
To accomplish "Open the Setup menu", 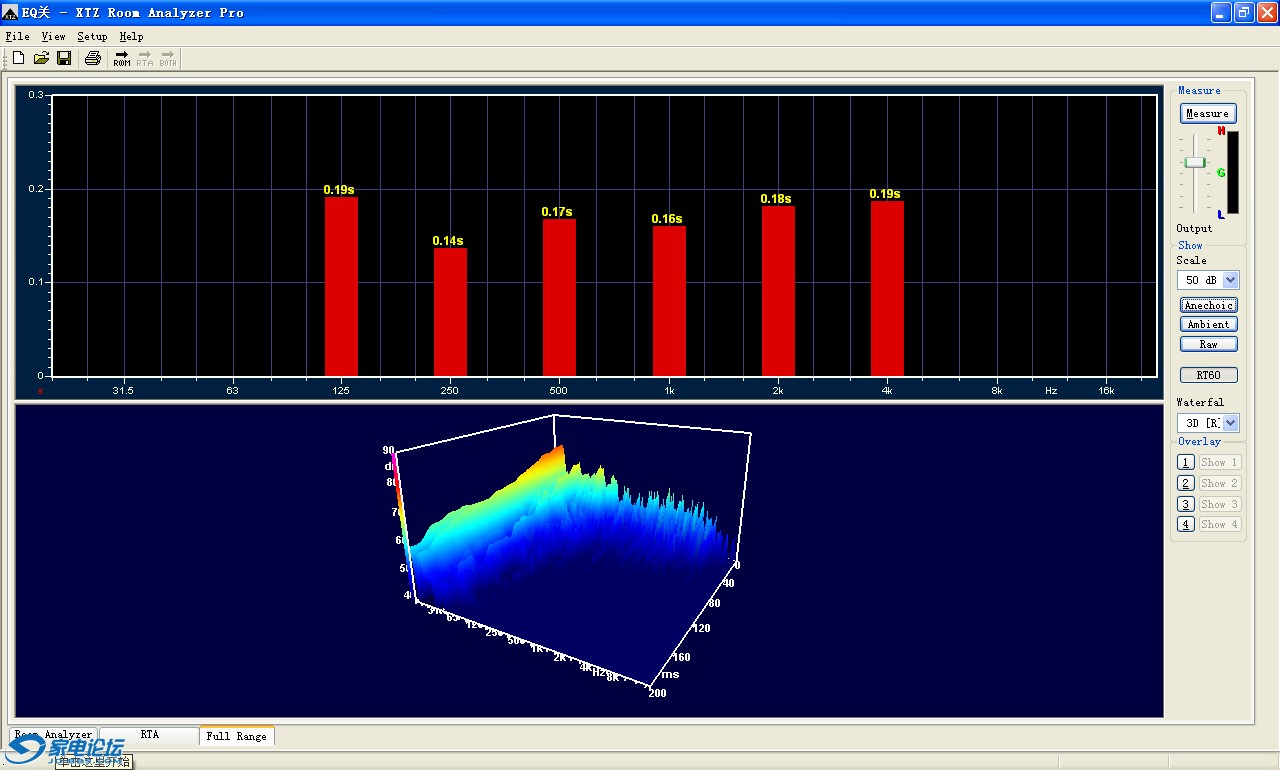I will click(x=92, y=36).
